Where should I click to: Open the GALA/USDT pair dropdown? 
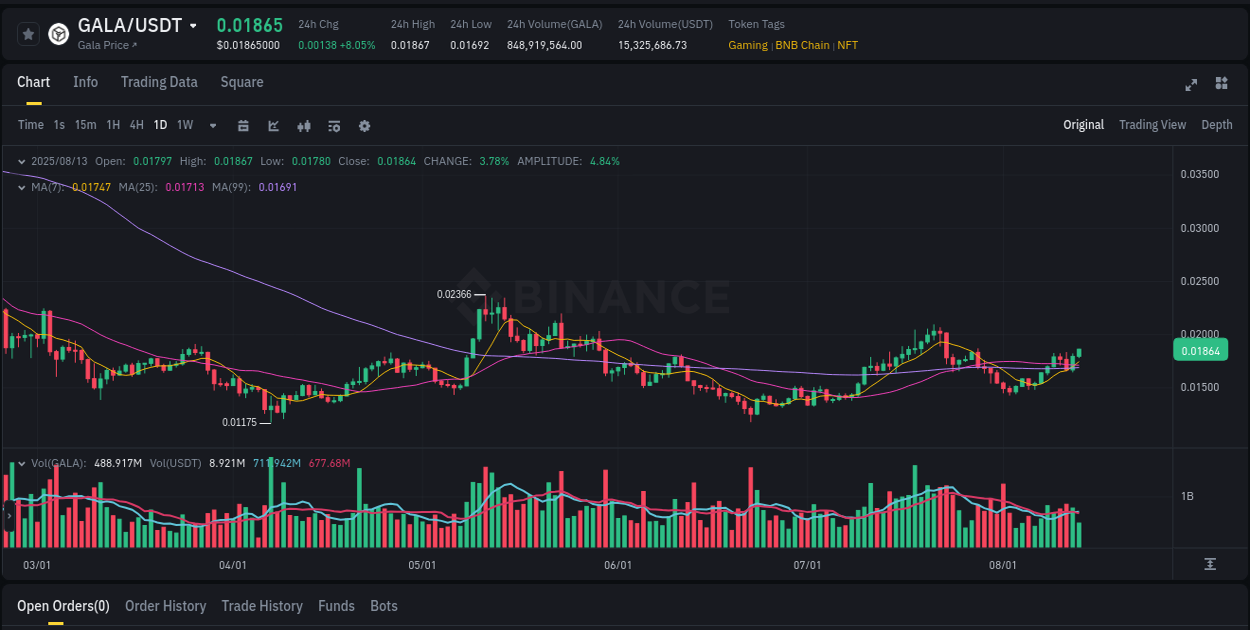point(193,25)
